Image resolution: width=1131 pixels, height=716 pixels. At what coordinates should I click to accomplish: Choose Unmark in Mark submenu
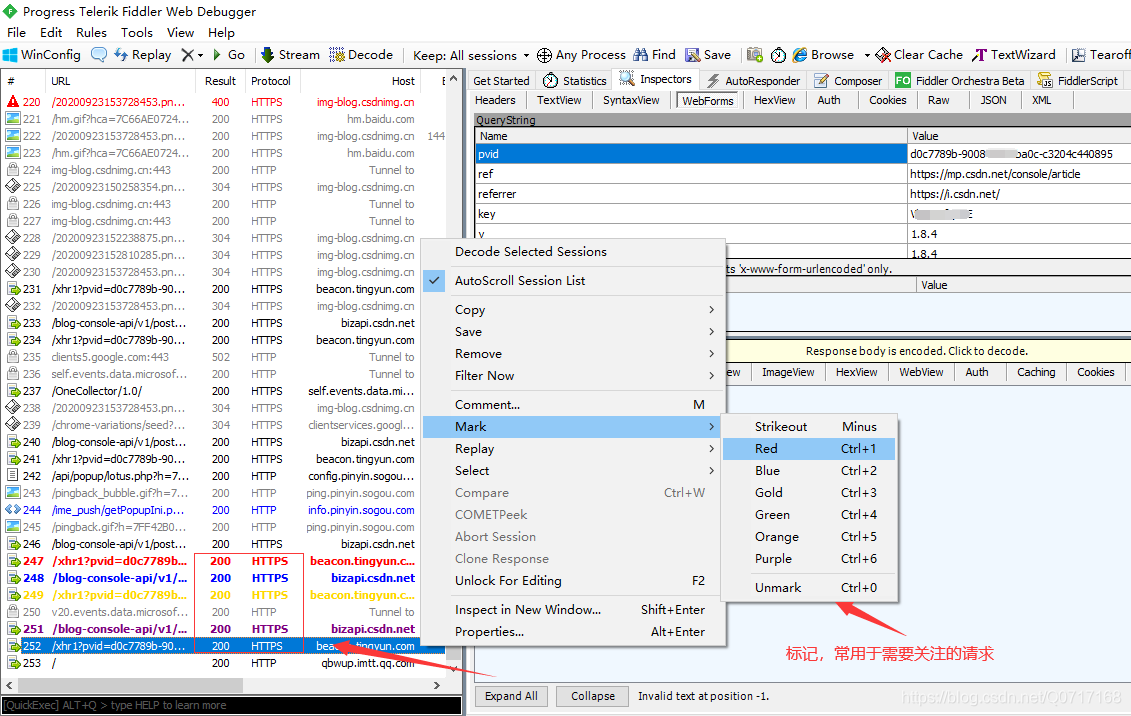tap(809, 588)
